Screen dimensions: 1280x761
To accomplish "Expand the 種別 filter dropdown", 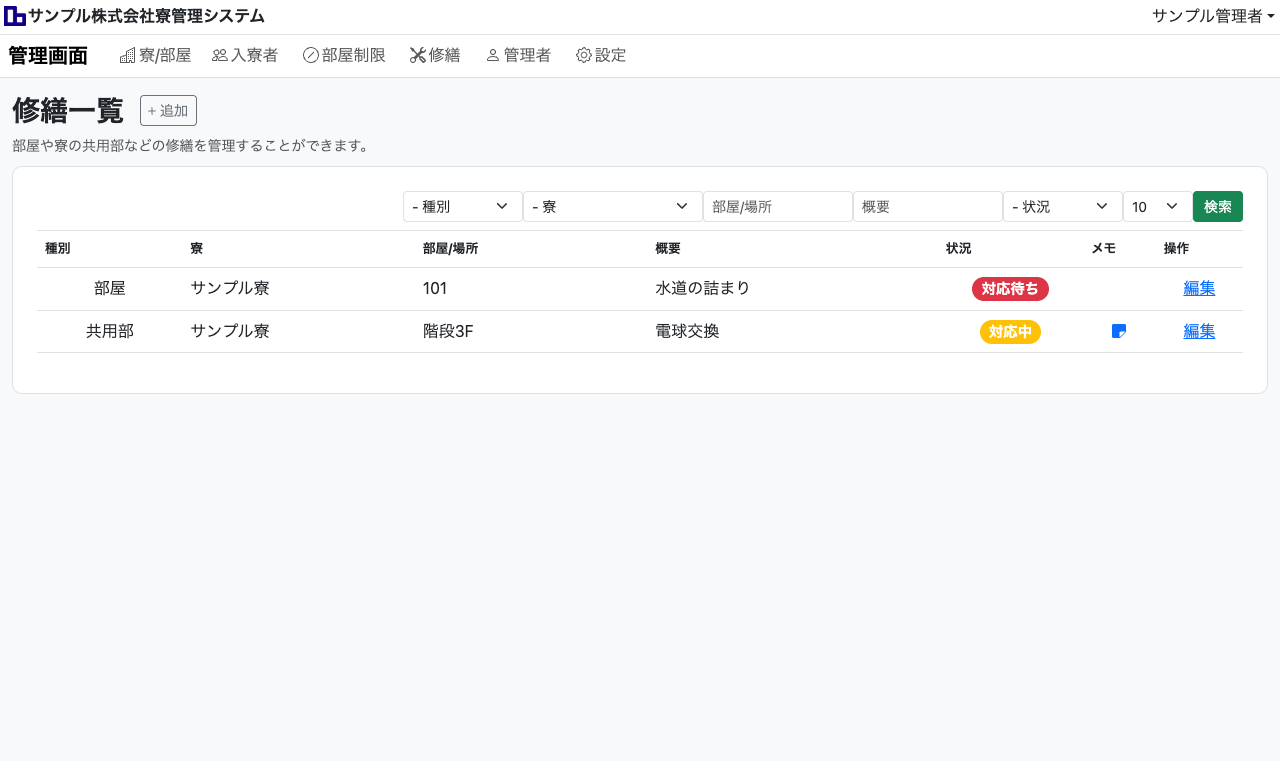I will [462, 207].
